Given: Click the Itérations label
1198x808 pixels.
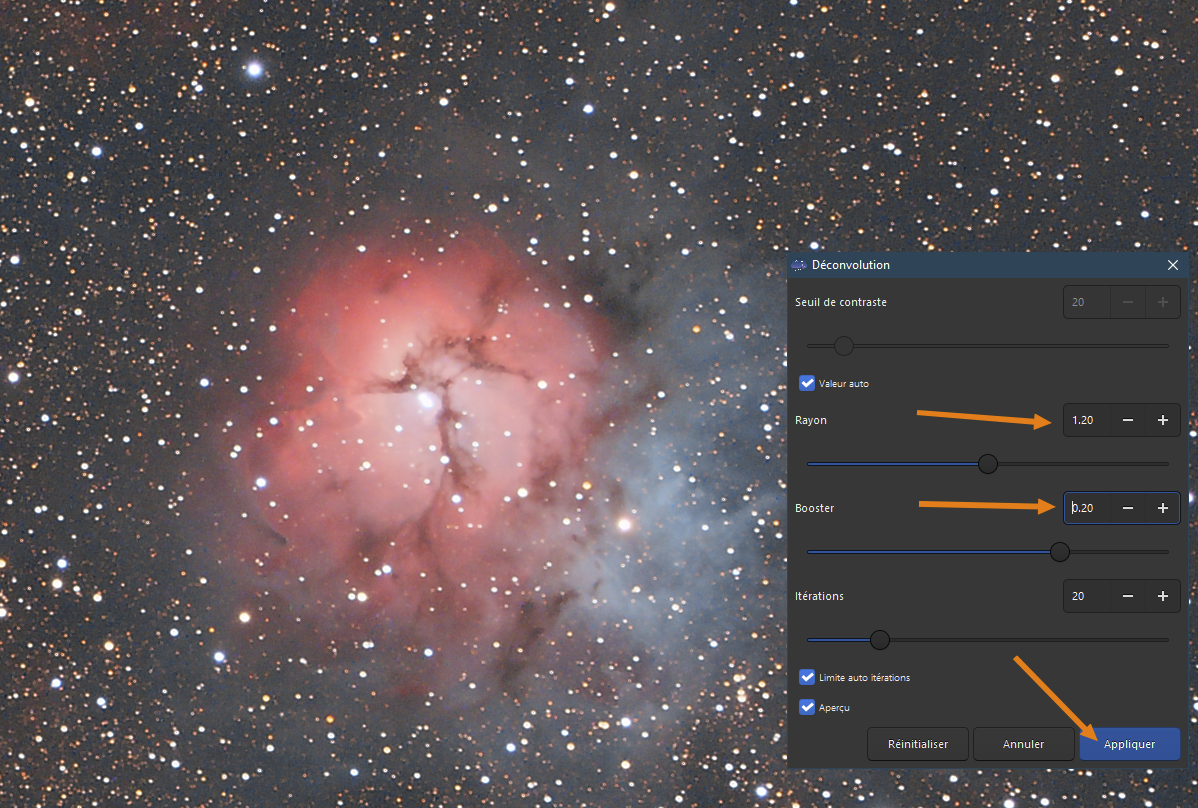Looking at the screenshot, I should 819,596.
